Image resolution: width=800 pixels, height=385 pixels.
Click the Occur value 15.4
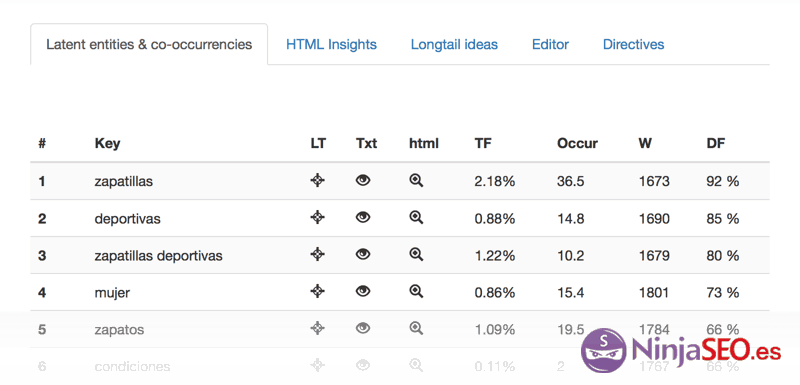point(570,293)
